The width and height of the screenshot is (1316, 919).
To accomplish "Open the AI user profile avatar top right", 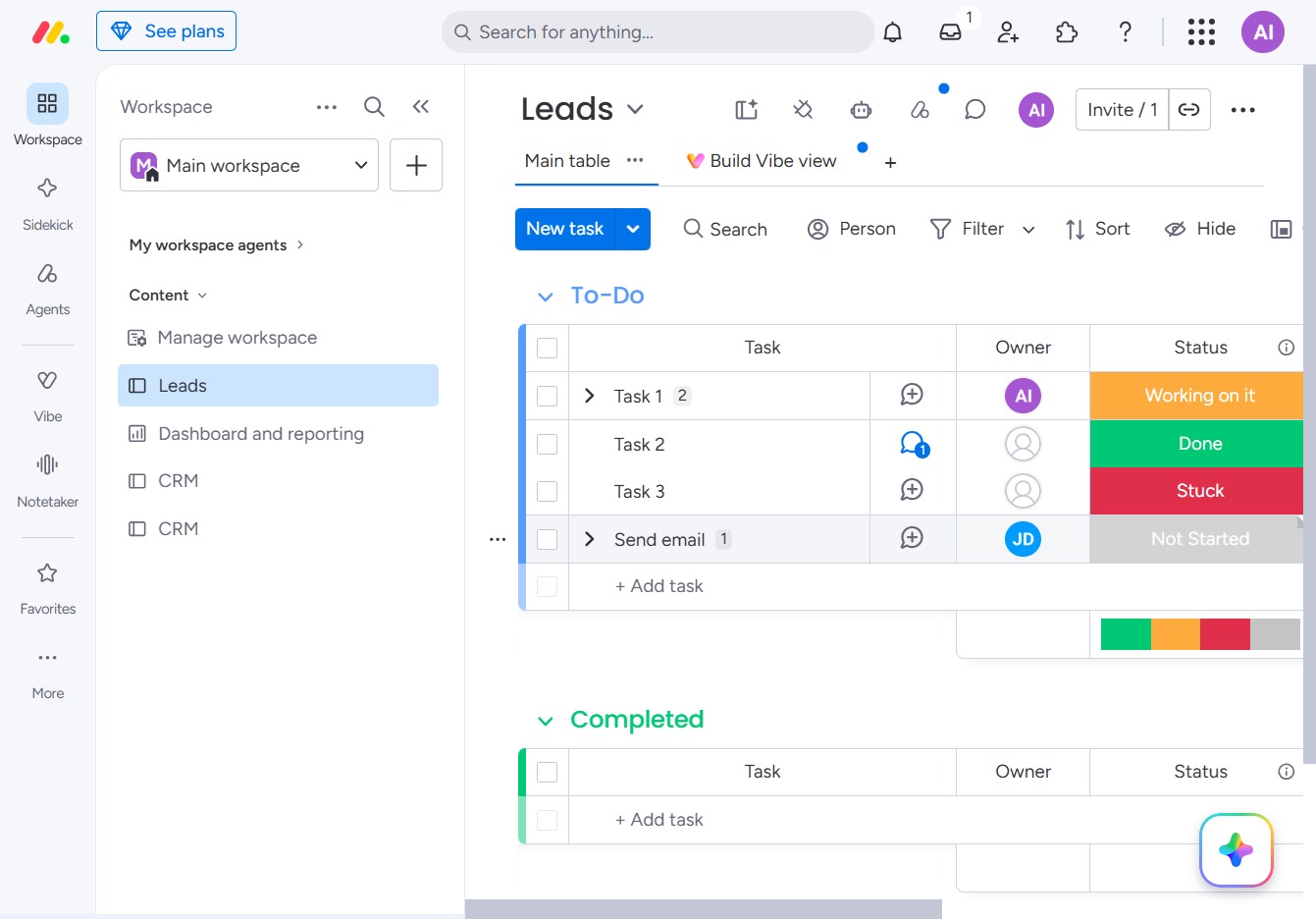I will (1263, 32).
